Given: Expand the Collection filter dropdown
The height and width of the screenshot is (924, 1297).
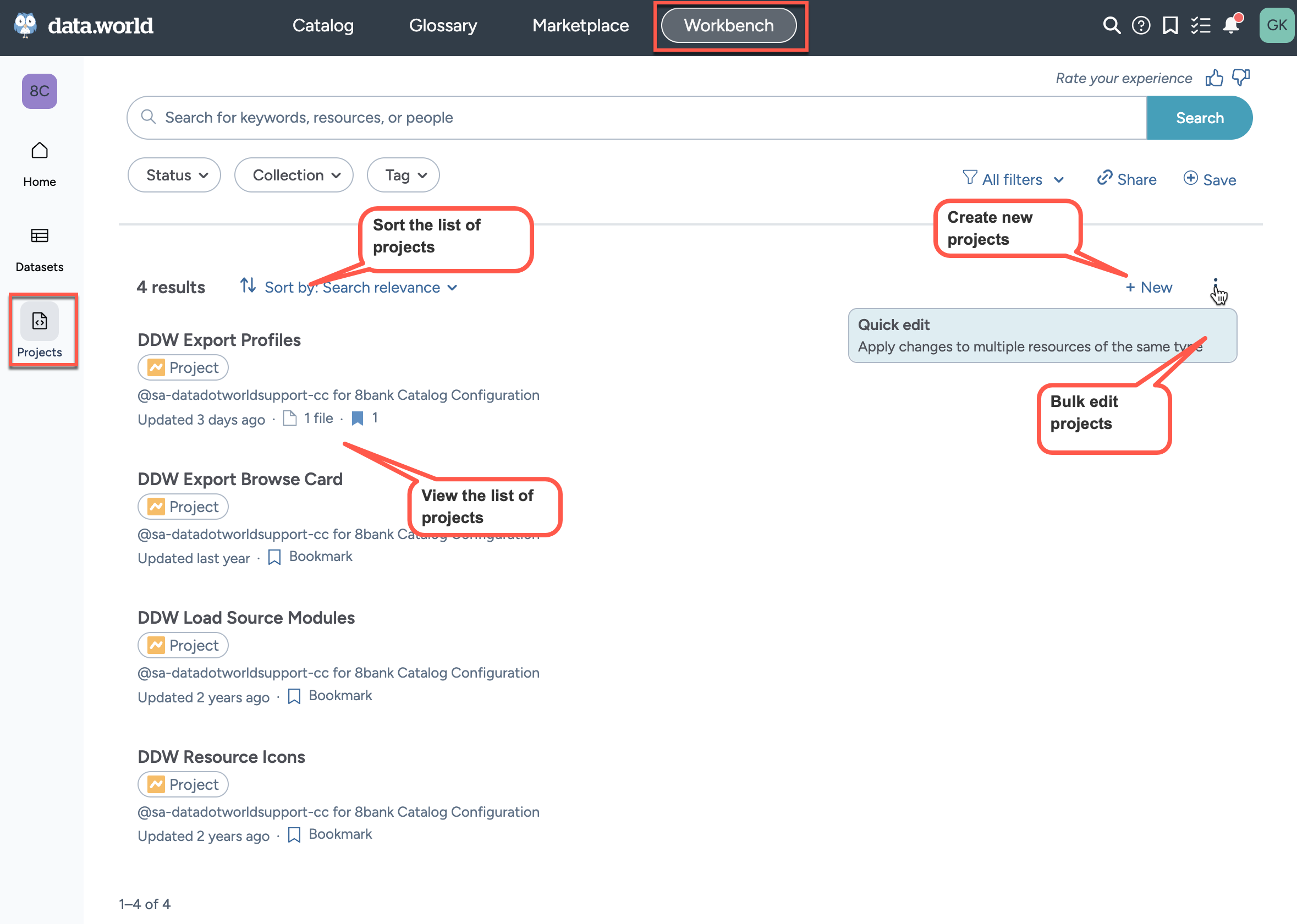Looking at the screenshot, I should coord(294,175).
